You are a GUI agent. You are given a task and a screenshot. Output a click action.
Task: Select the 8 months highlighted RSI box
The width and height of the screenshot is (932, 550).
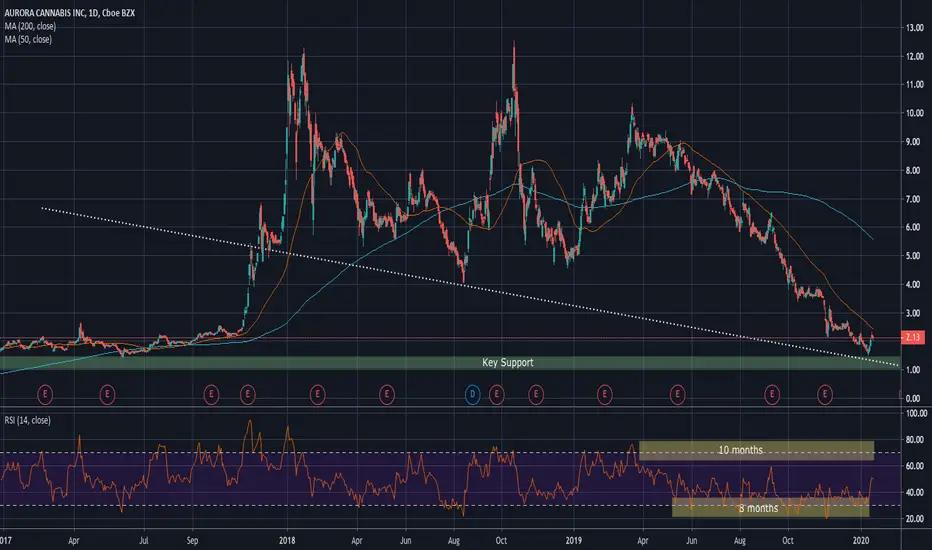[770, 508]
